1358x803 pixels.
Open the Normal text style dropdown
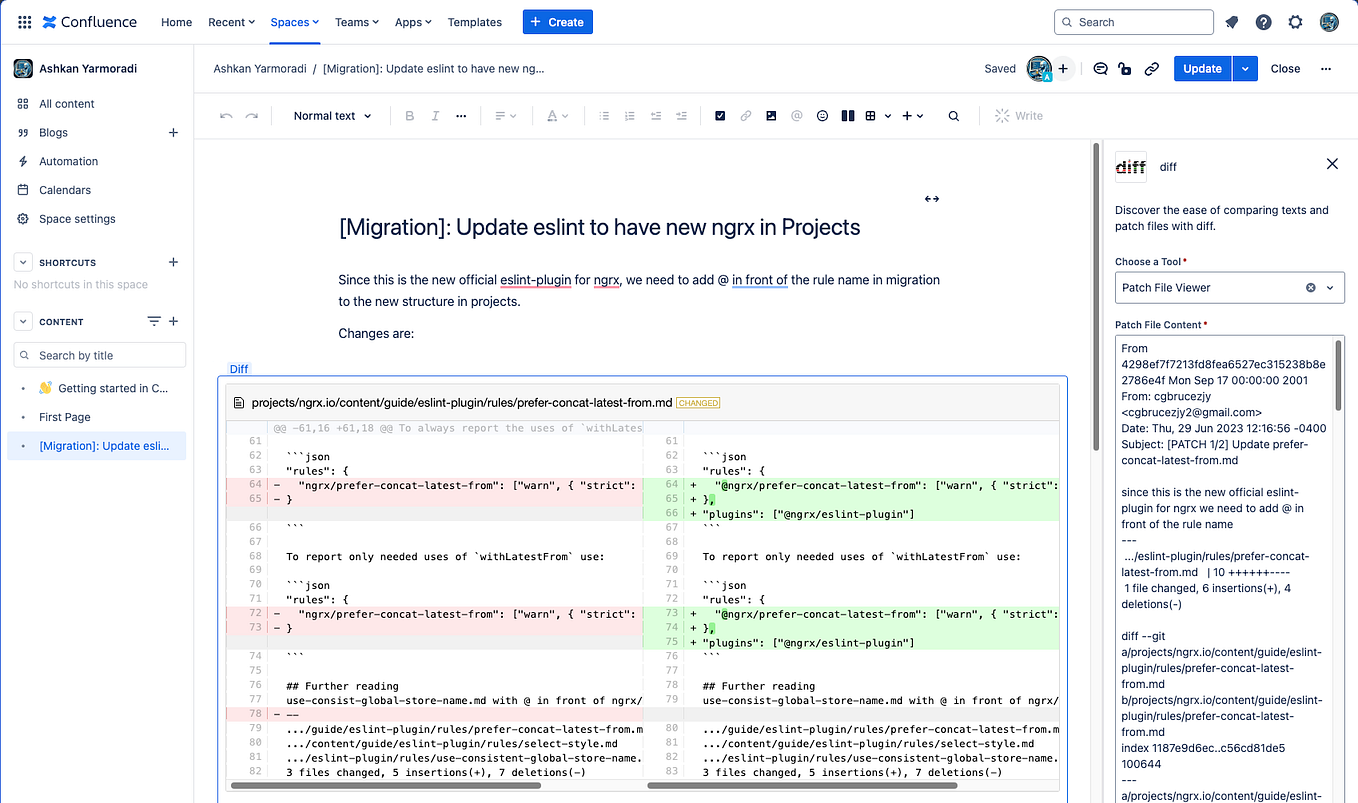[x=331, y=116]
